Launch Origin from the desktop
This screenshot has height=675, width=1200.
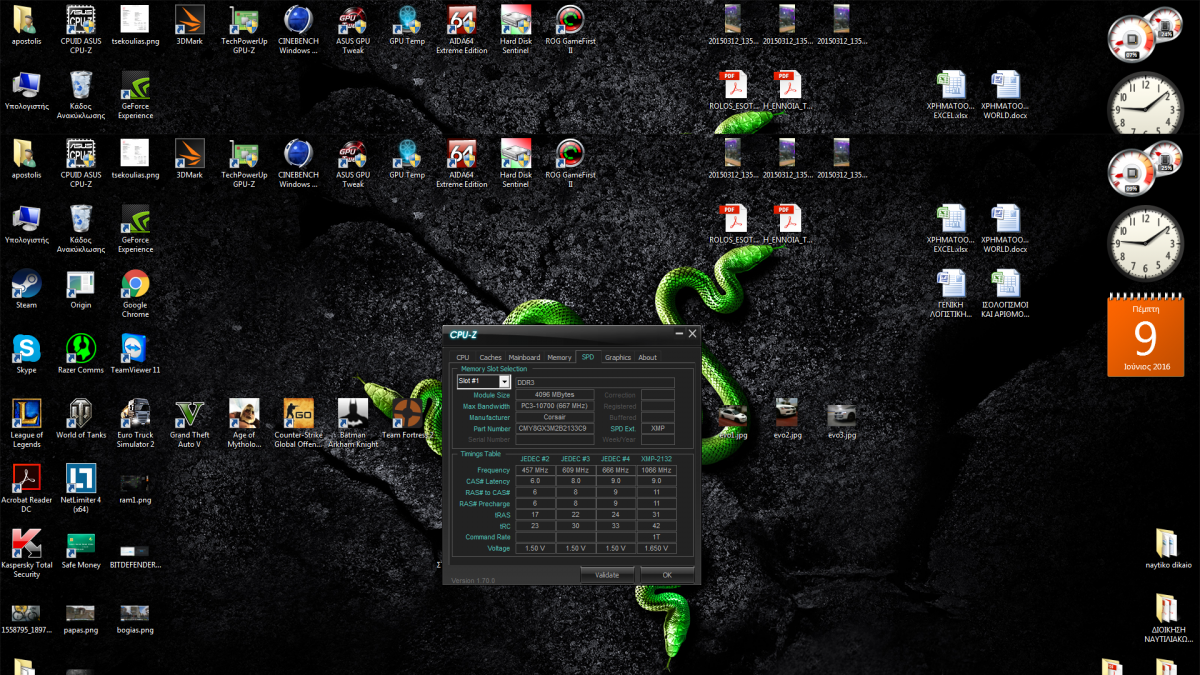pos(81,289)
